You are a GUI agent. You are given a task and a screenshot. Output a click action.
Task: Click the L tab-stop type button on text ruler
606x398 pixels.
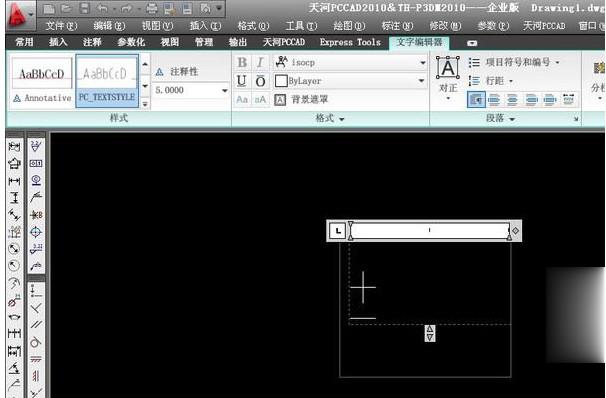click(338, 231)
